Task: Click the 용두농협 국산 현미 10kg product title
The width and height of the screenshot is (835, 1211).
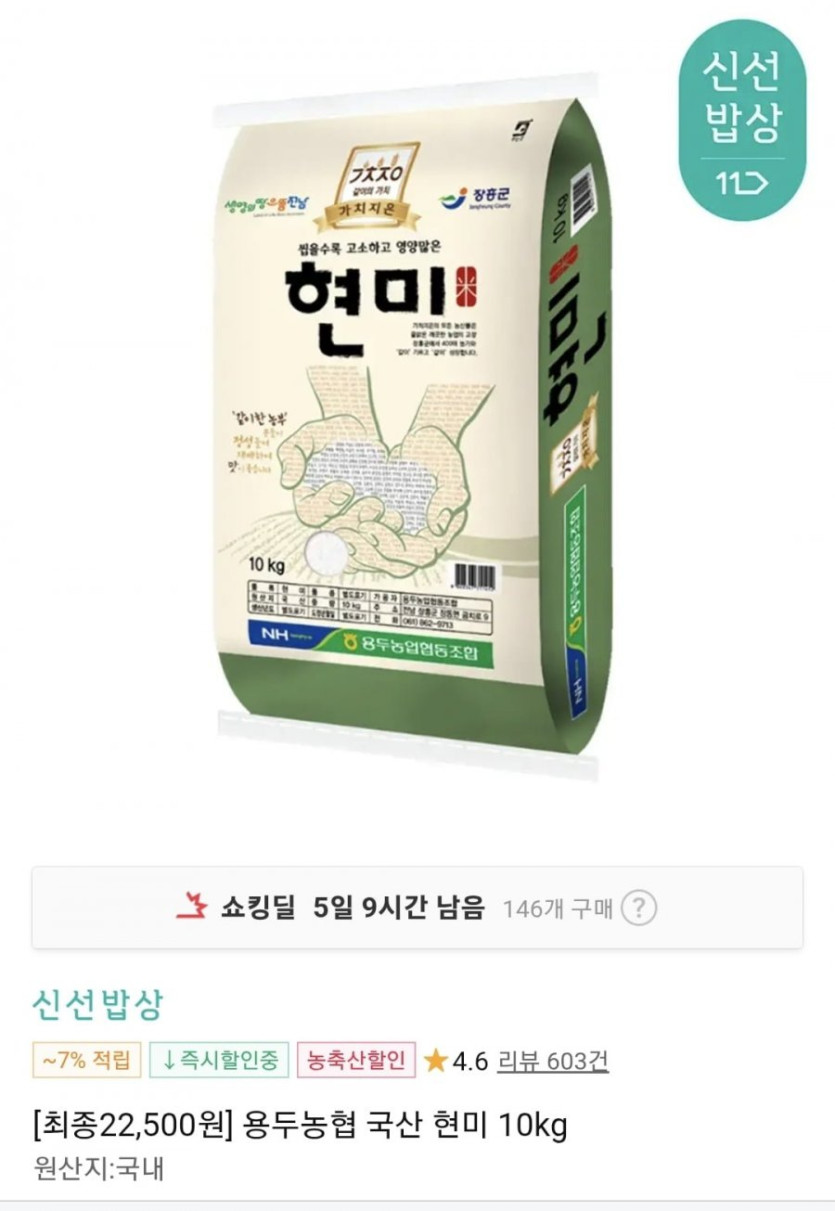Action: tap(300, 1127)
